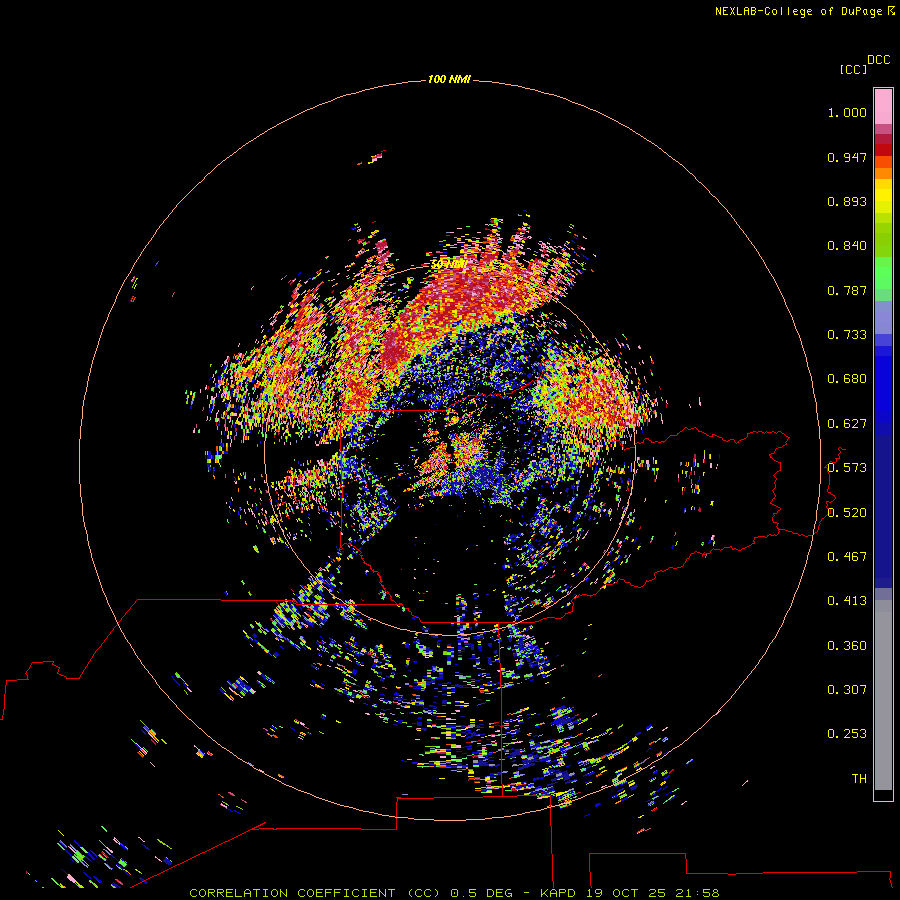Click the 19 OCT 25 date text

pos(626,893)
